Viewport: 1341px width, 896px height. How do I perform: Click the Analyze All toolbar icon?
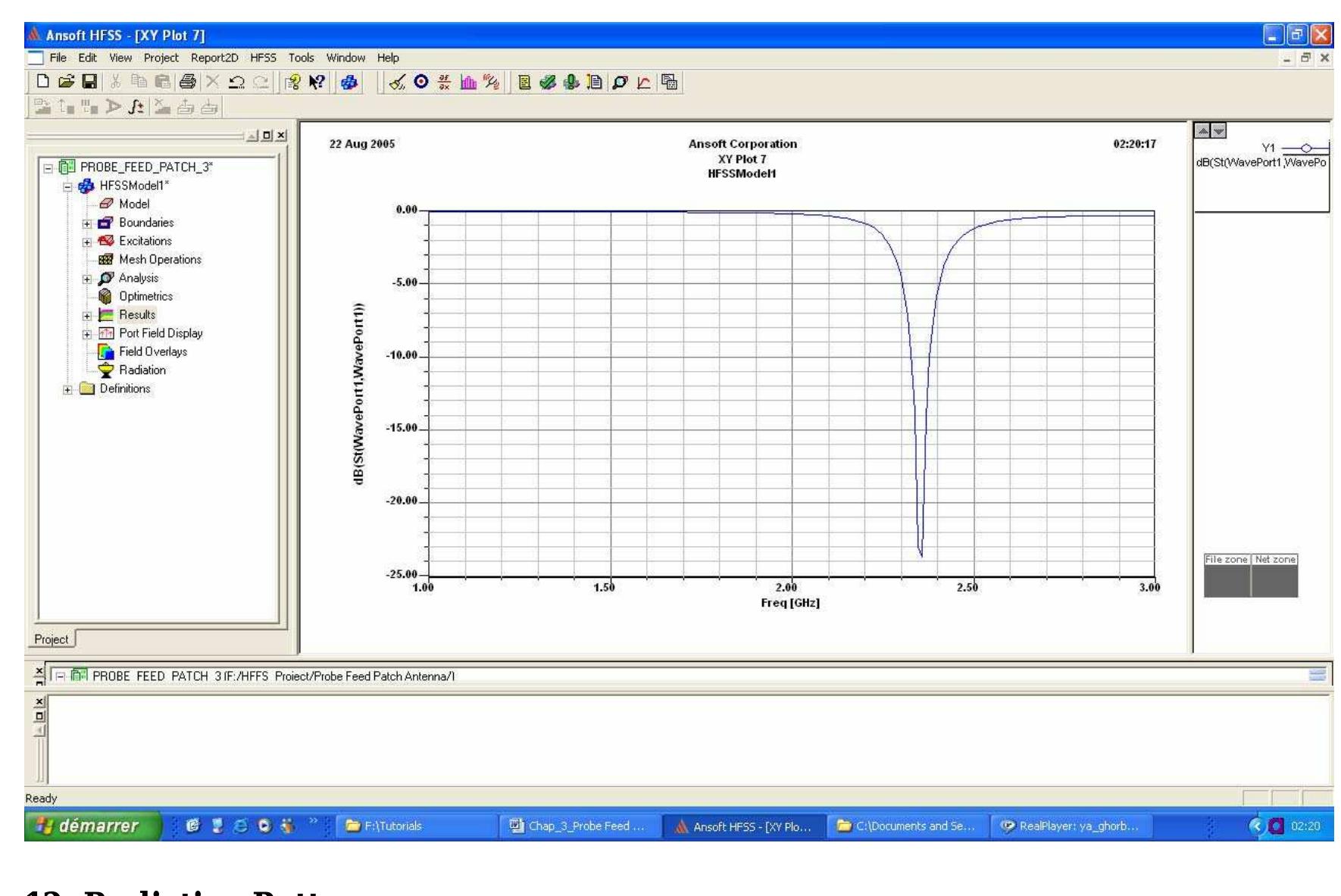[x=572, y=84]
